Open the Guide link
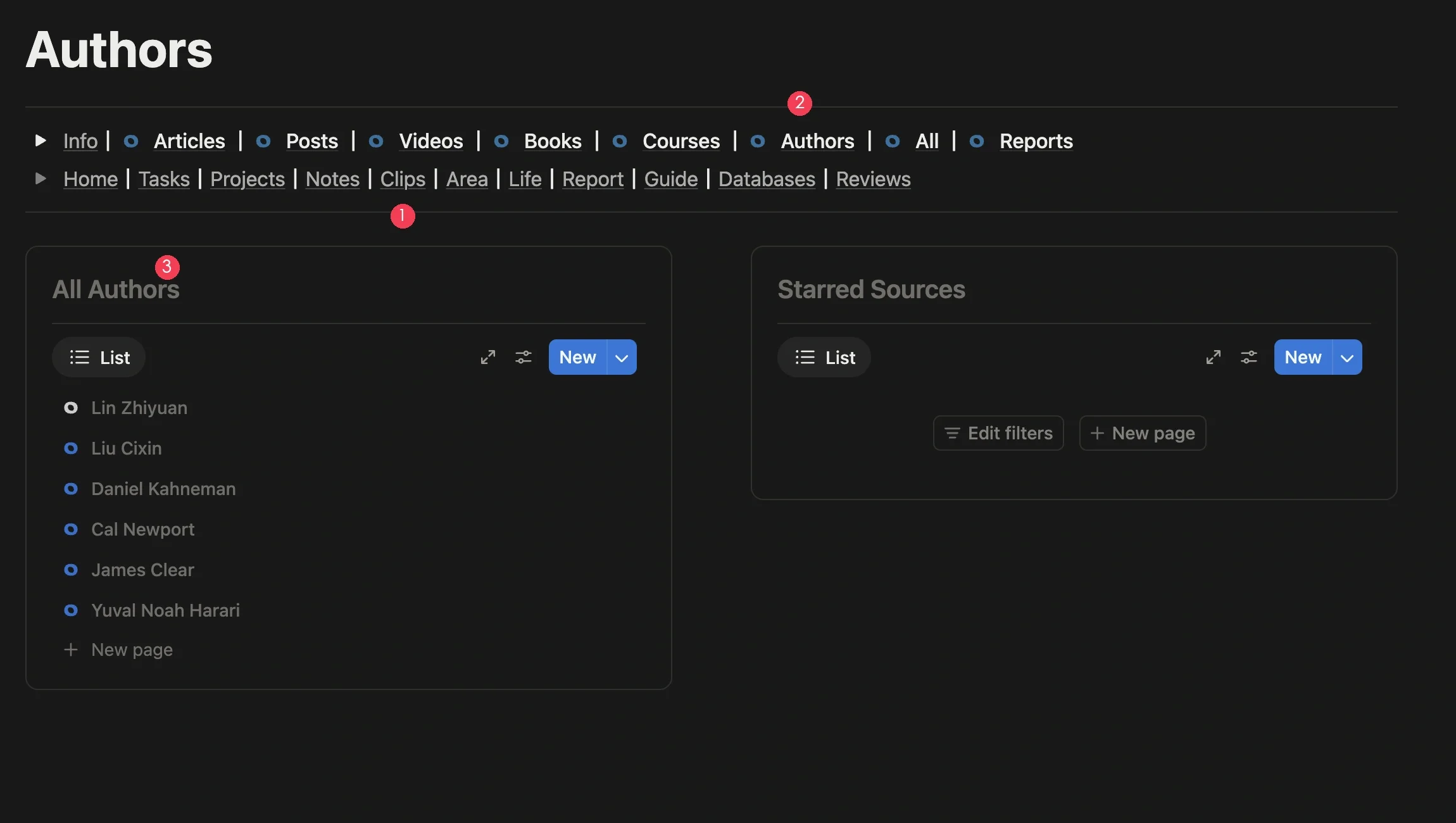The image size is (1456, 823). pos(671,179)
